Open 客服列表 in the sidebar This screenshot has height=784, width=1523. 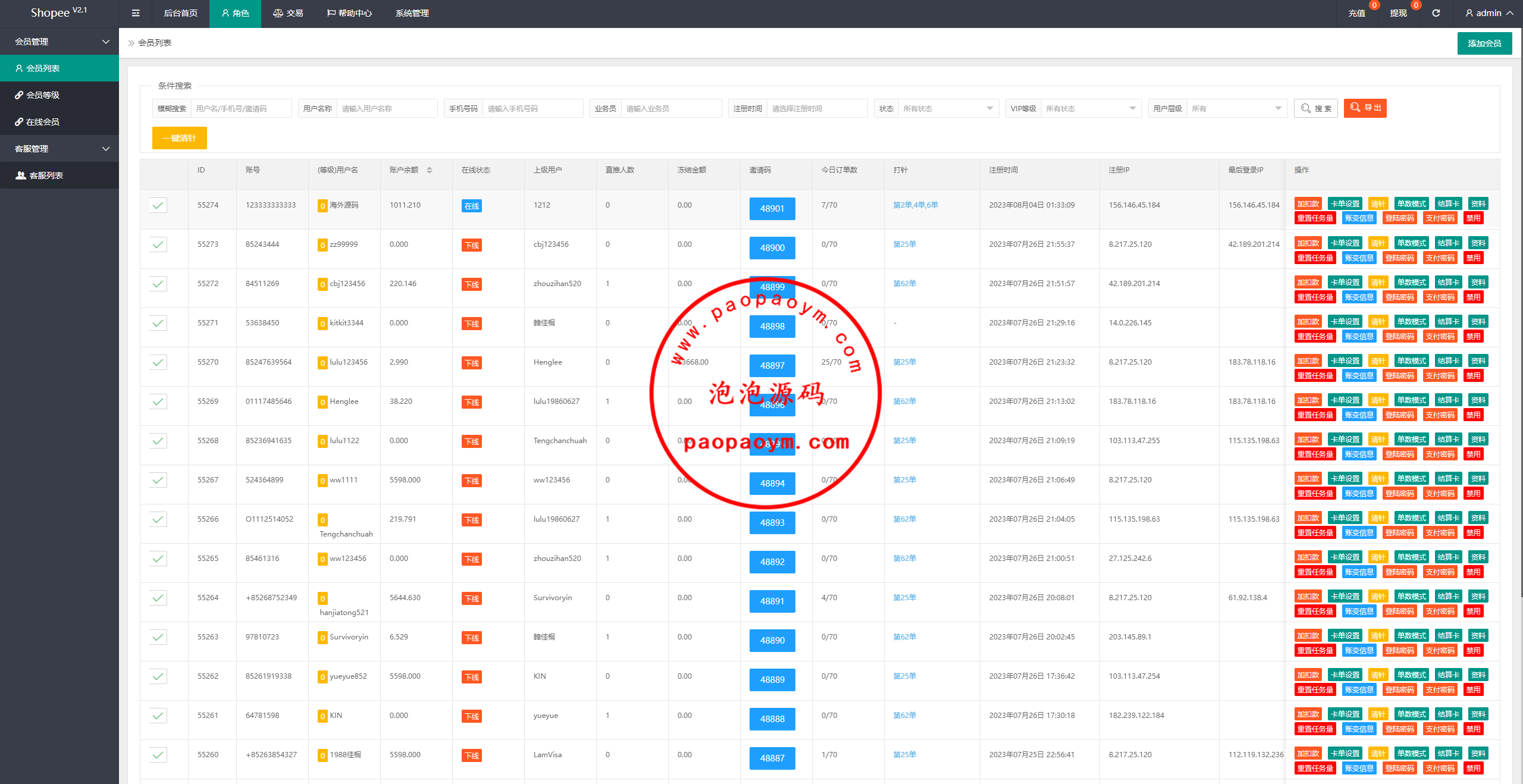click(46, 175)
